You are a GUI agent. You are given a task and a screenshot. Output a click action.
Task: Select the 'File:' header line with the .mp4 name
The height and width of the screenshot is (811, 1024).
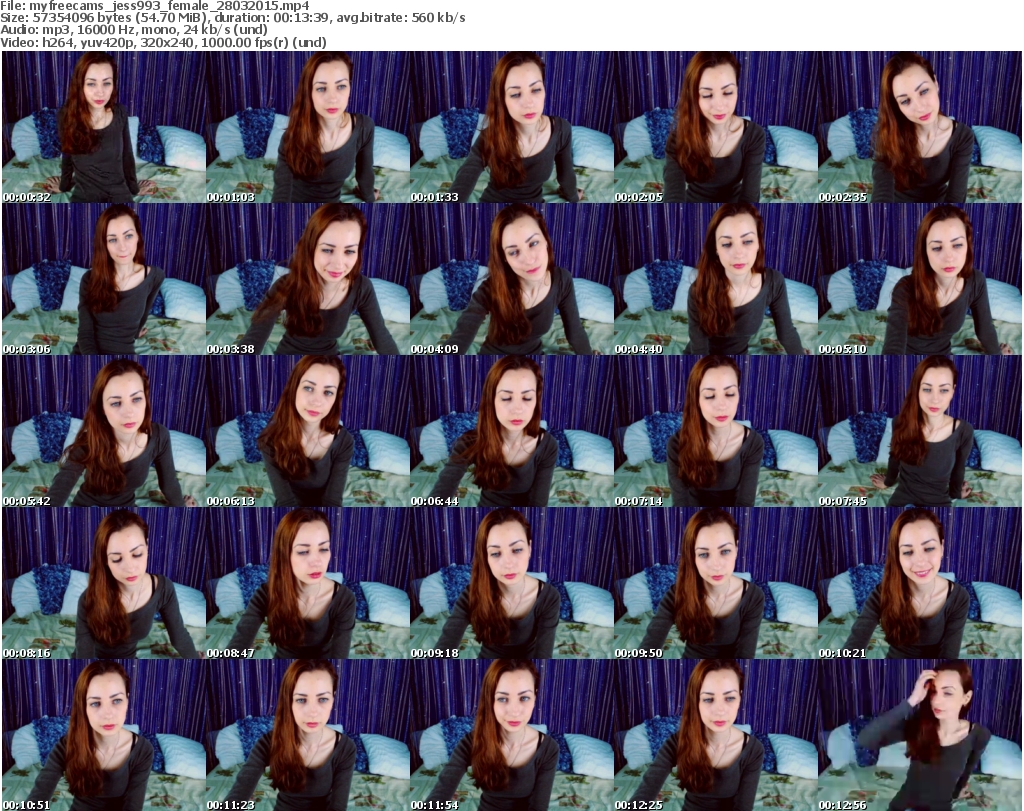(x=155, y=6)
